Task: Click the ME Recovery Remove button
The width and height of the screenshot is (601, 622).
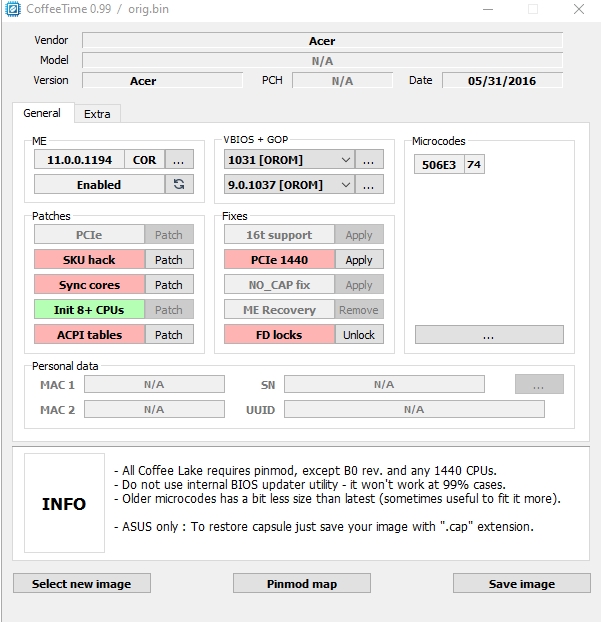Action: point(359,309)
